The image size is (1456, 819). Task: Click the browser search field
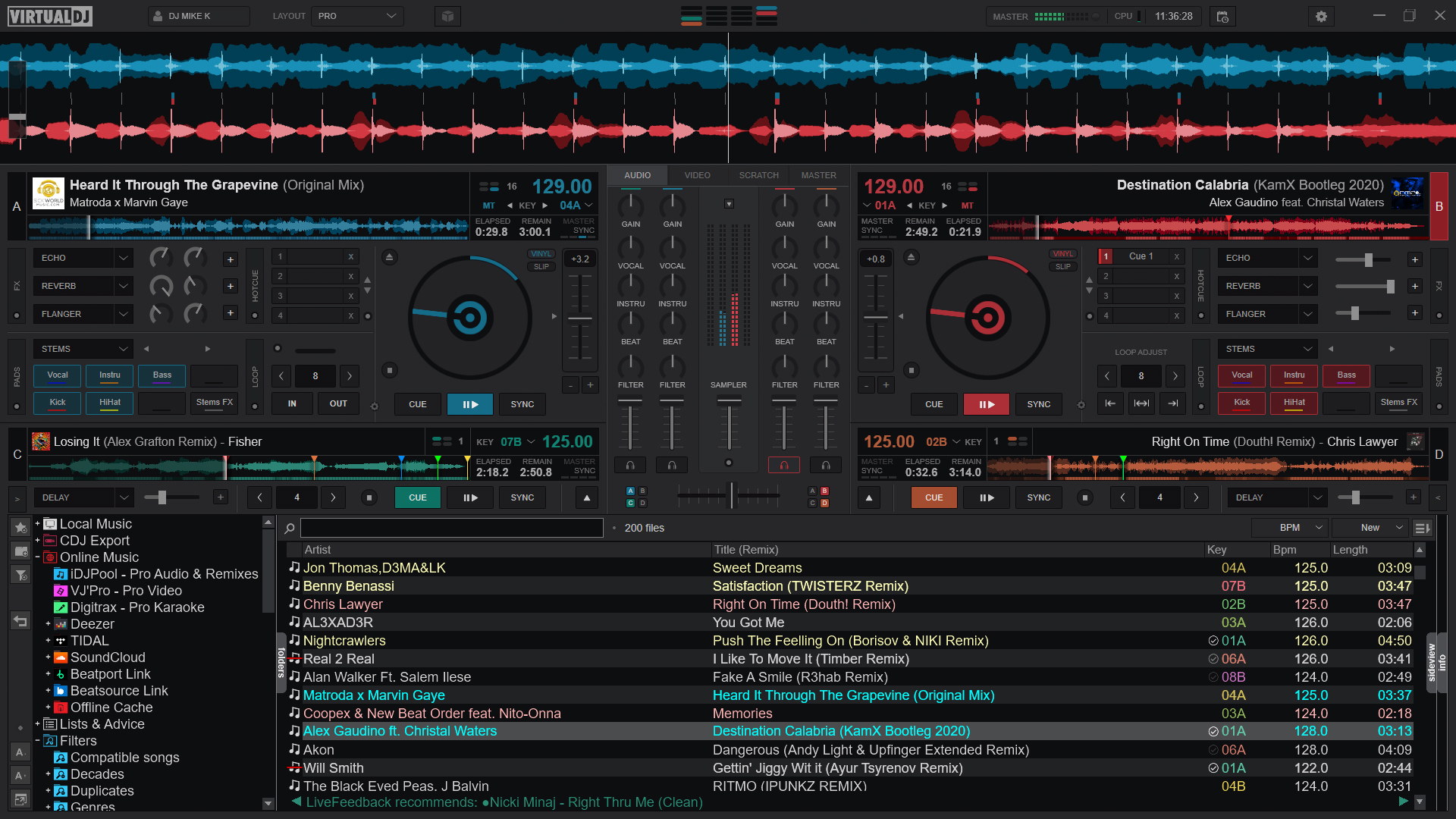coord(452,528)
